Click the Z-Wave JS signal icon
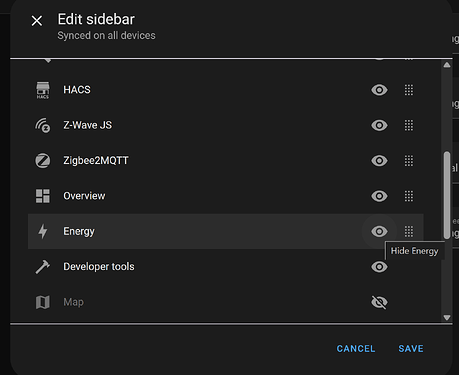The image size is (459, 375). tap(43, 125)
